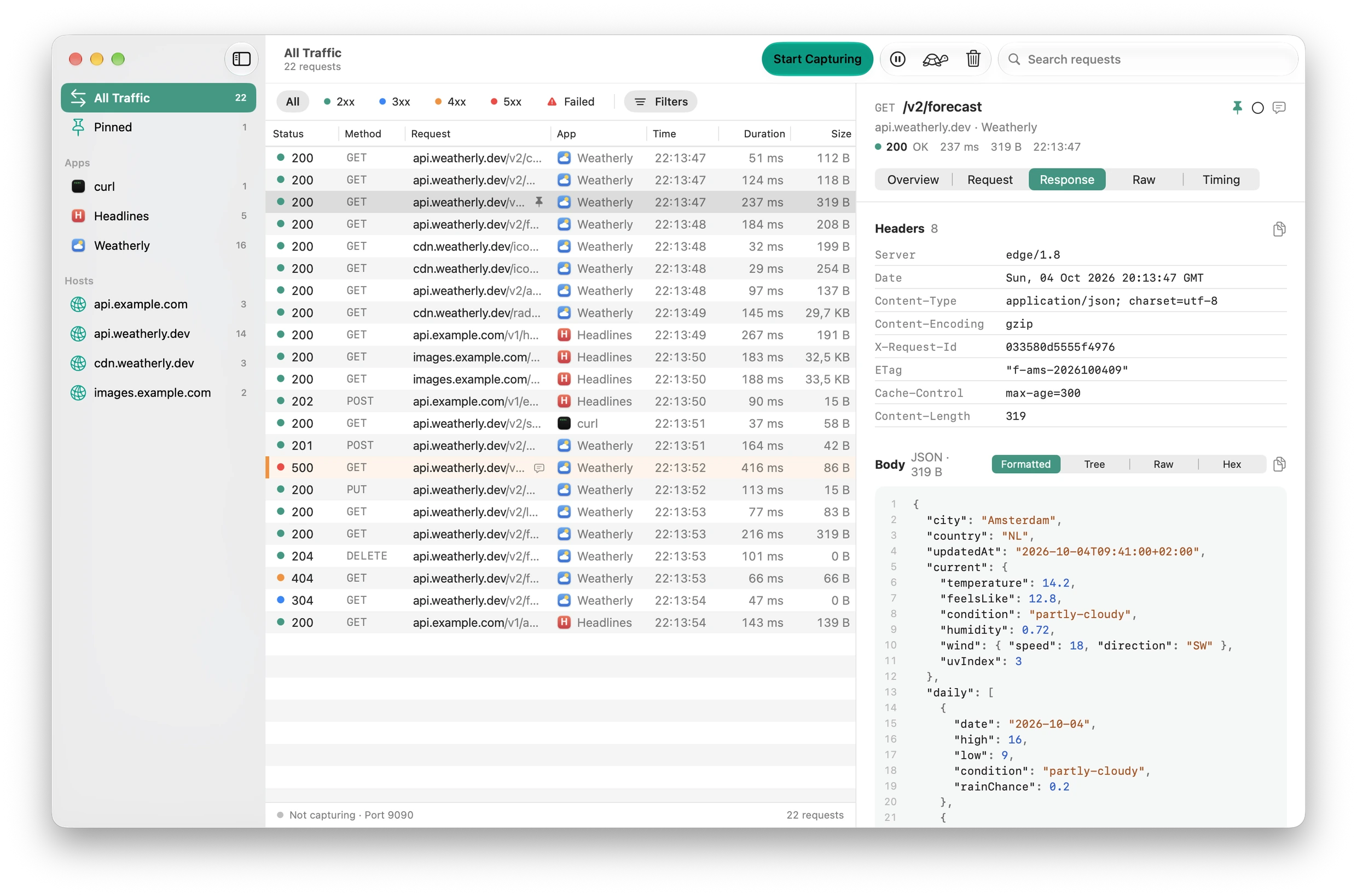Click the pin icon on the 237 ms row
This screenshot has height=896, width=1357.
(x=539, y=202)
